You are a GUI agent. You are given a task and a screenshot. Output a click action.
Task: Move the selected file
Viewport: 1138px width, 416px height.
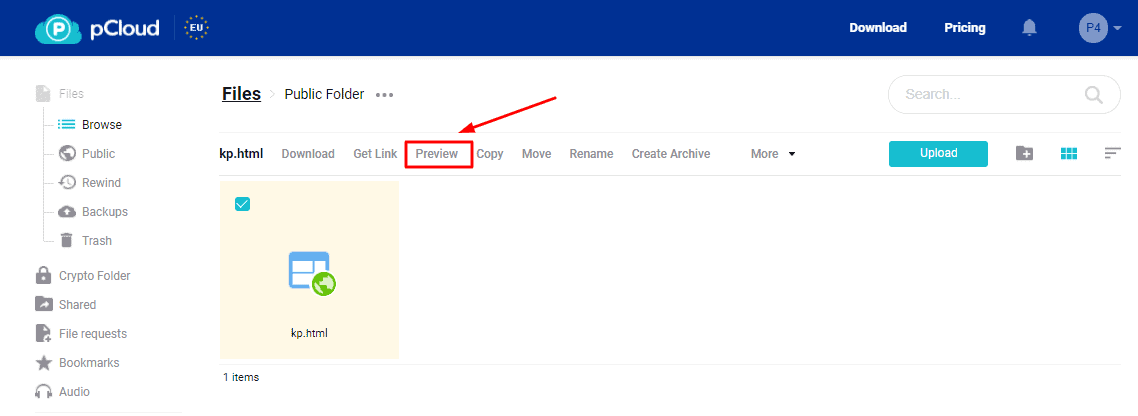[536, 154]
